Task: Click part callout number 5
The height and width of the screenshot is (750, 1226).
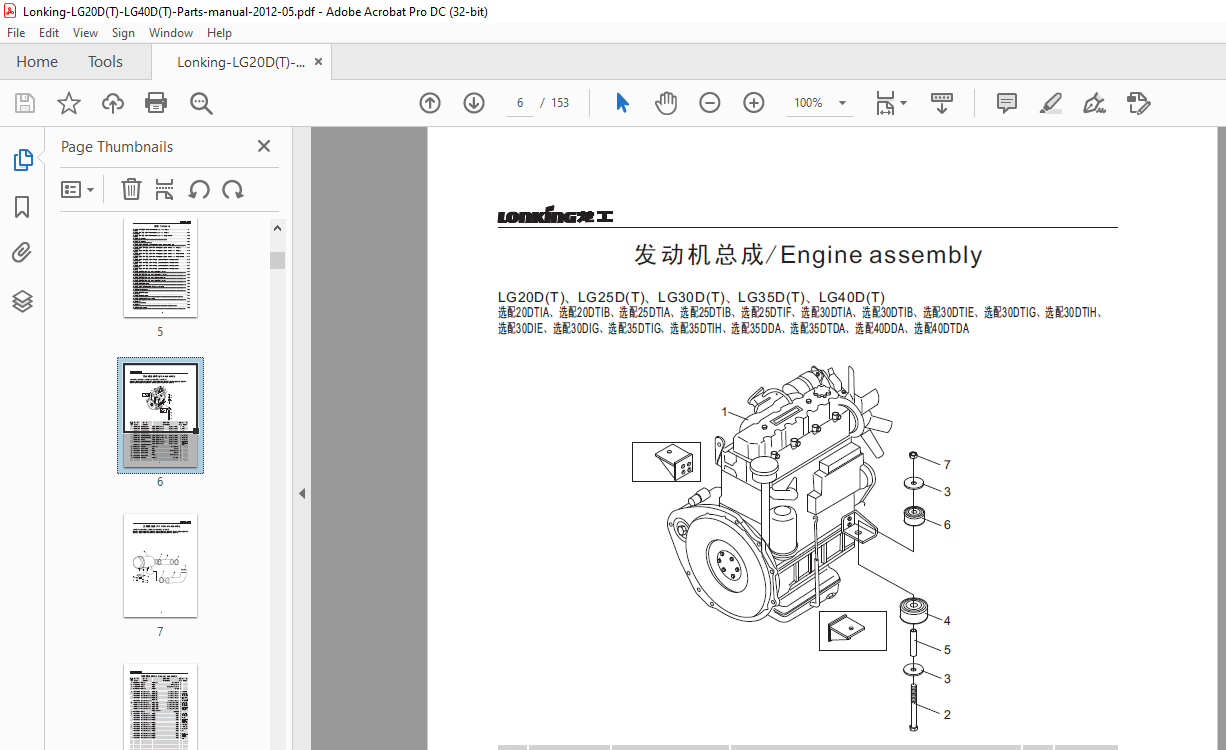Action: point(947,650)
